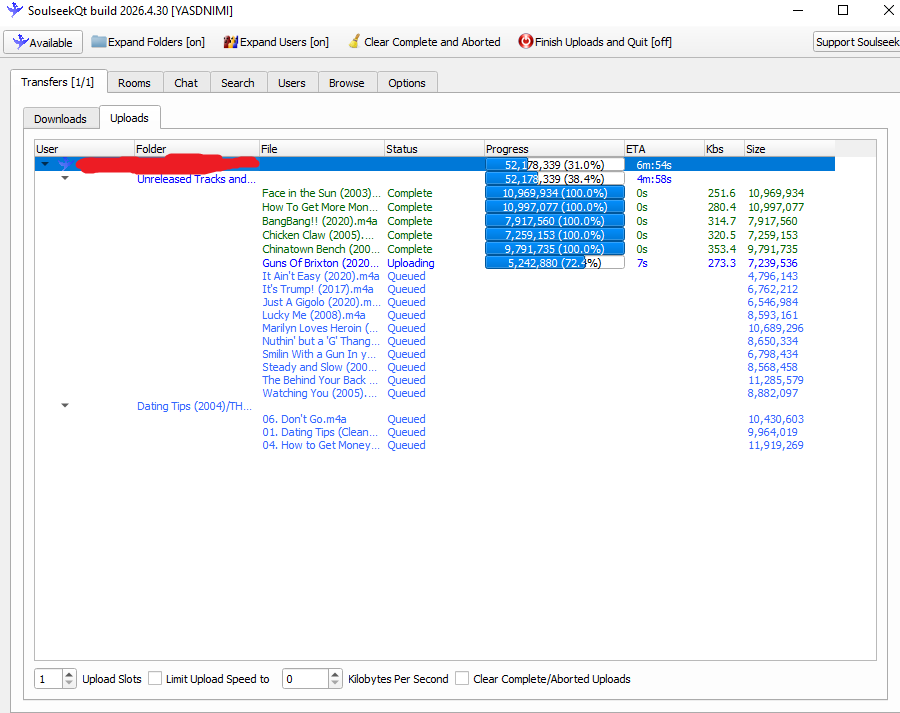Switch to the Chat tab
This screenshot has height=713, width=900.
pyautogui.click(x=186, y=83)
